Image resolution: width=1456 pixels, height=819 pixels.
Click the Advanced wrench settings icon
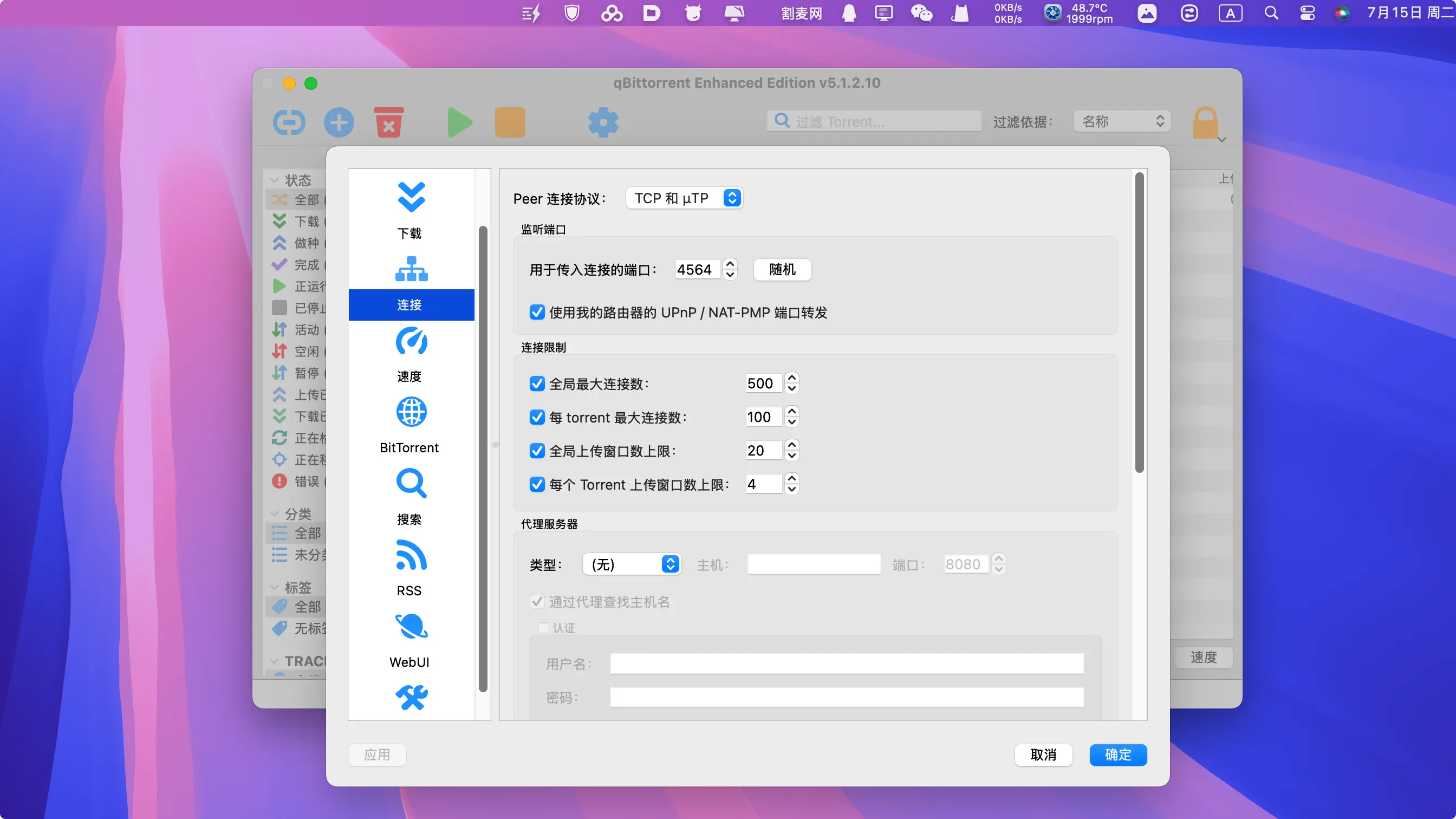click(411, 698)
